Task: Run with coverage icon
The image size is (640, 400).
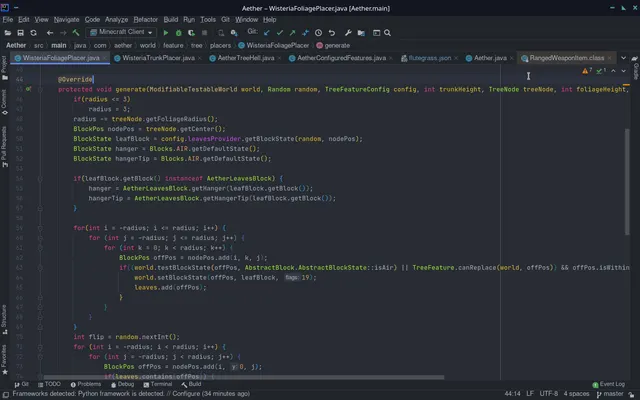Action: tap(191, 33)
